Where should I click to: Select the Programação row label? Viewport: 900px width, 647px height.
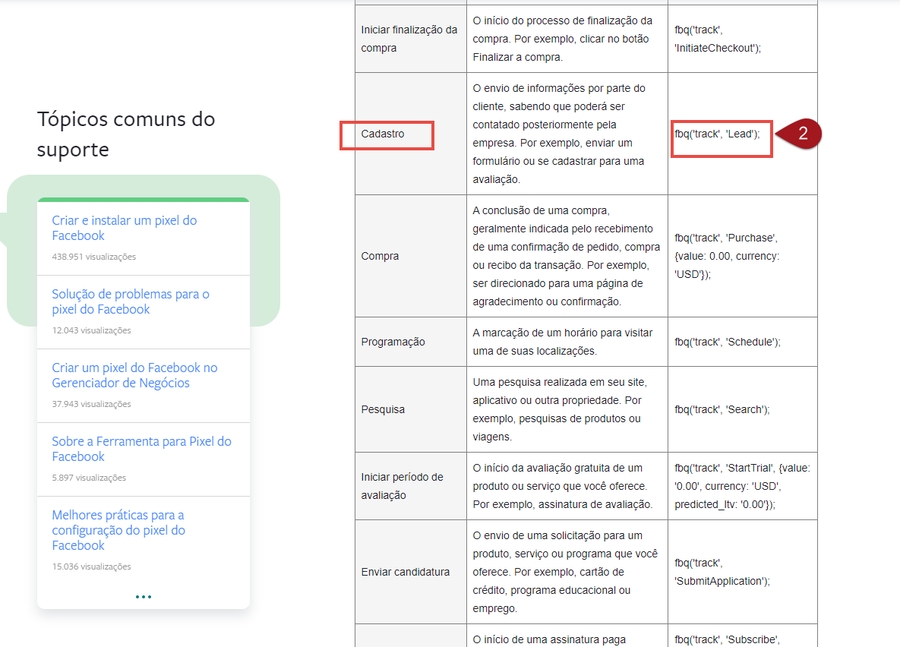[393, 342]
